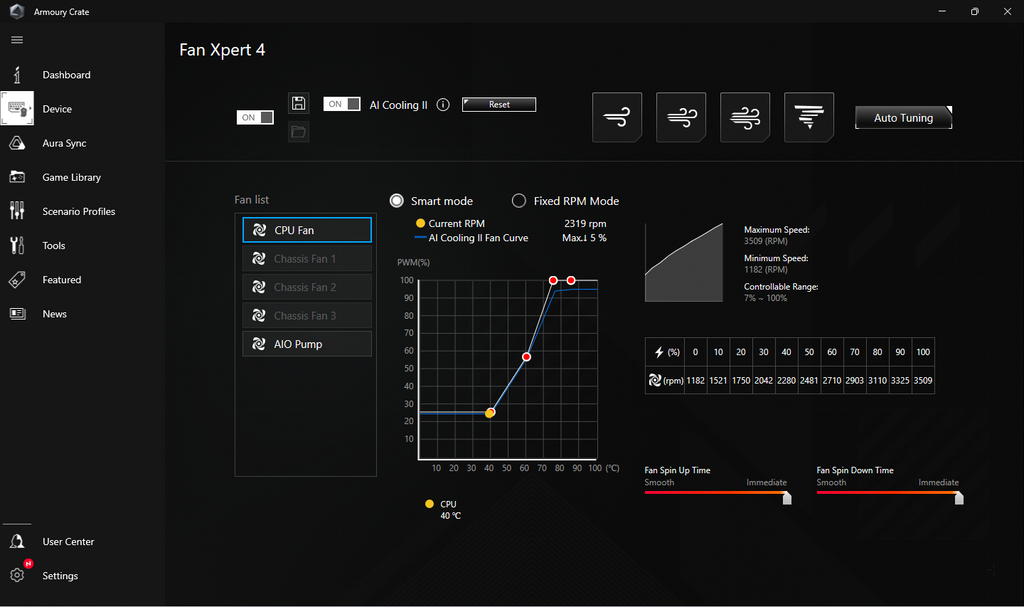Click the fan speed range thumbnail graph
Image resolution: width=1024 pixels, height=607 pixels.
click(684, 263)
